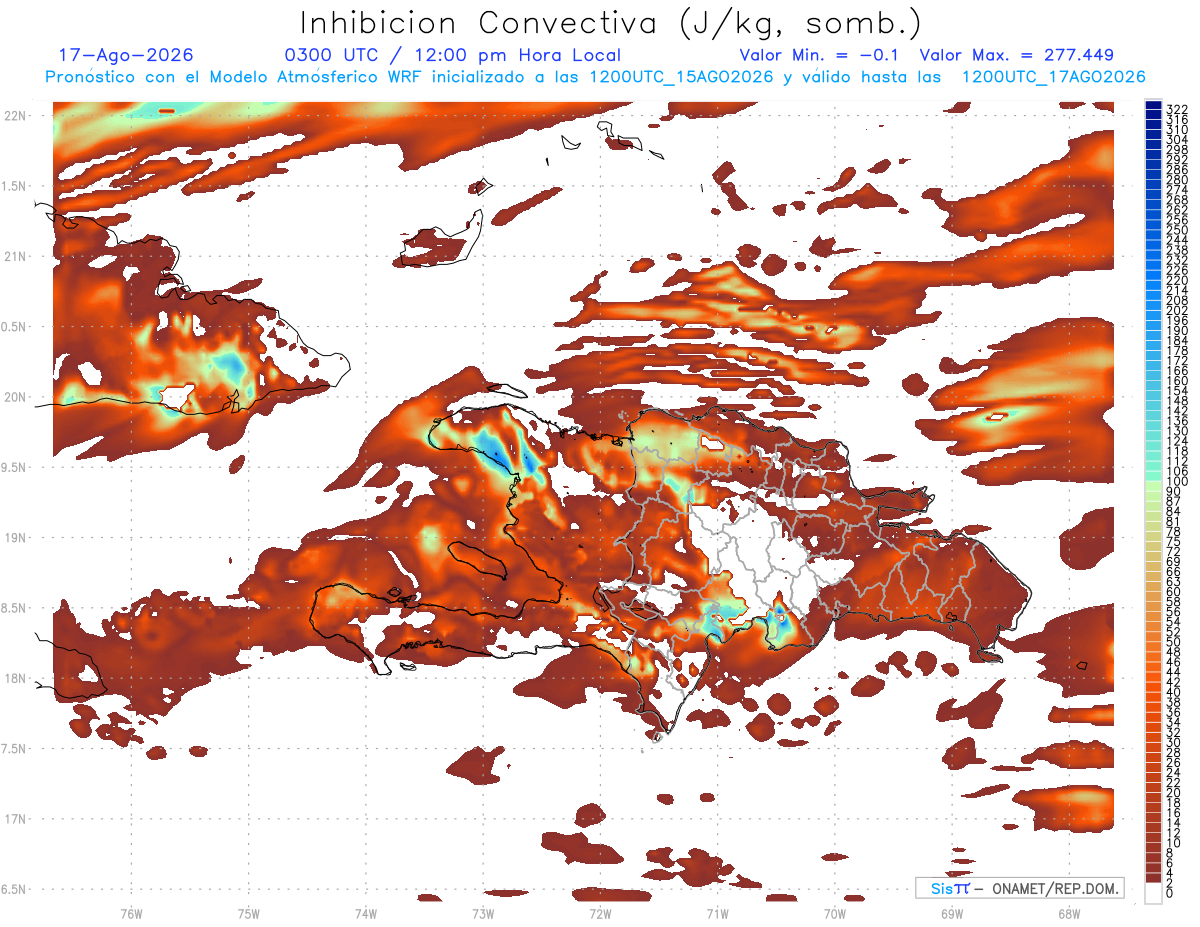The width and height of the screenshot is (1200, 927).
Task: Click "0300 UTC / 12:00 pm Hora Local"
Action: (x=453, y=55)
